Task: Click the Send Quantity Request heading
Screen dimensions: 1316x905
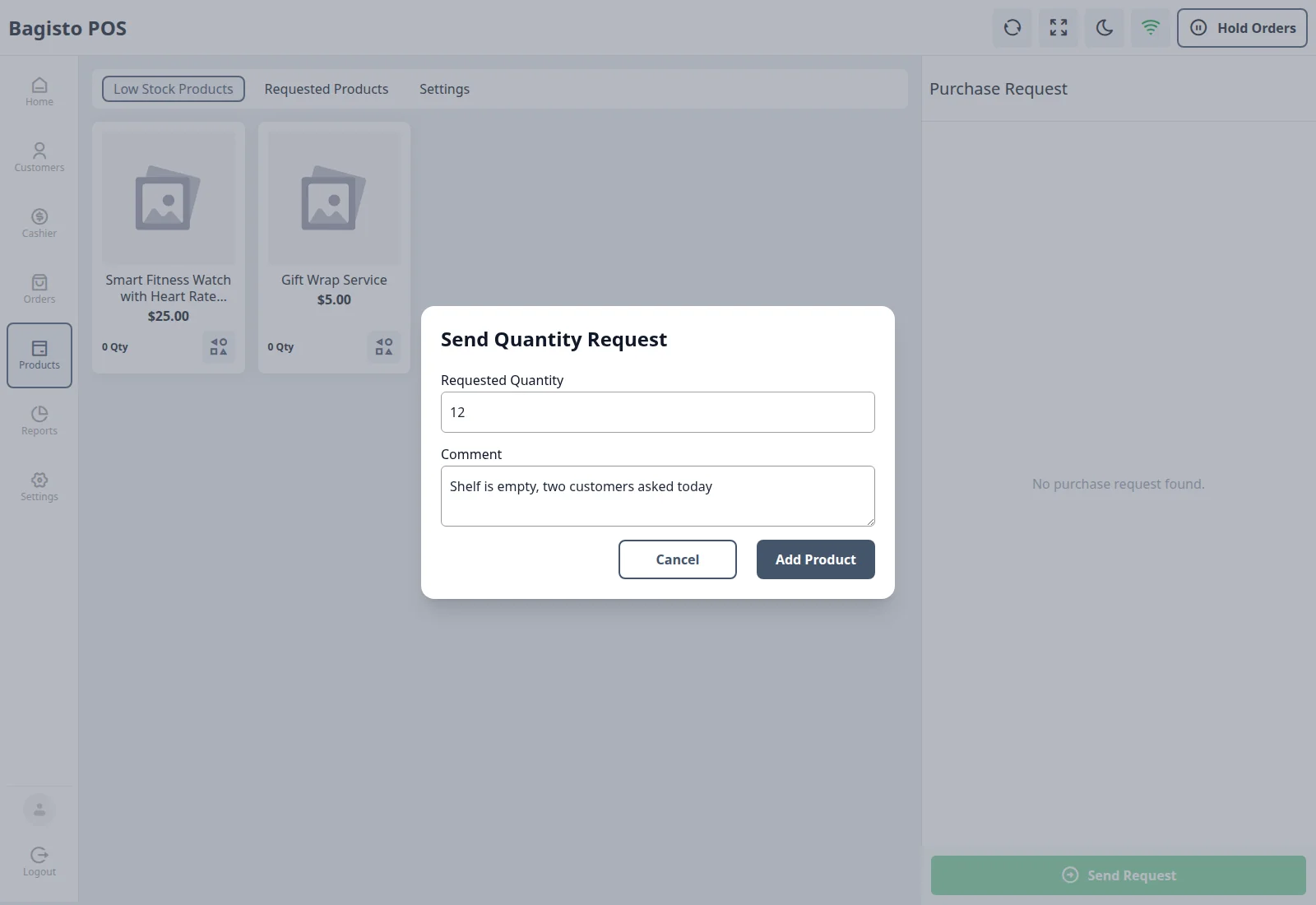Action: pos(554,339)
